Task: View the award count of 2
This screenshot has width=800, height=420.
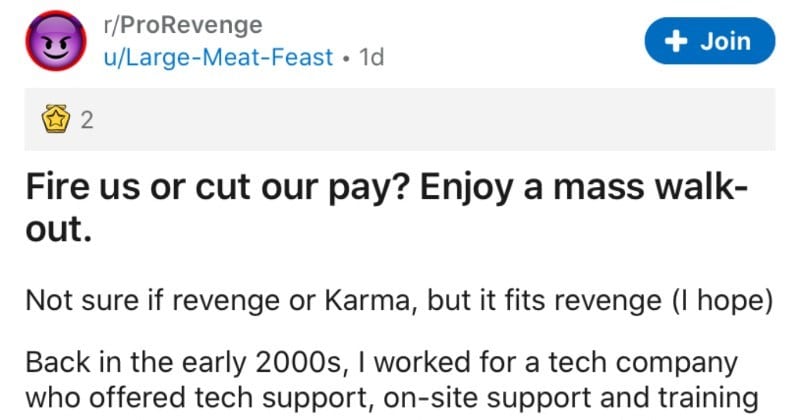Action: pos(87,120)
